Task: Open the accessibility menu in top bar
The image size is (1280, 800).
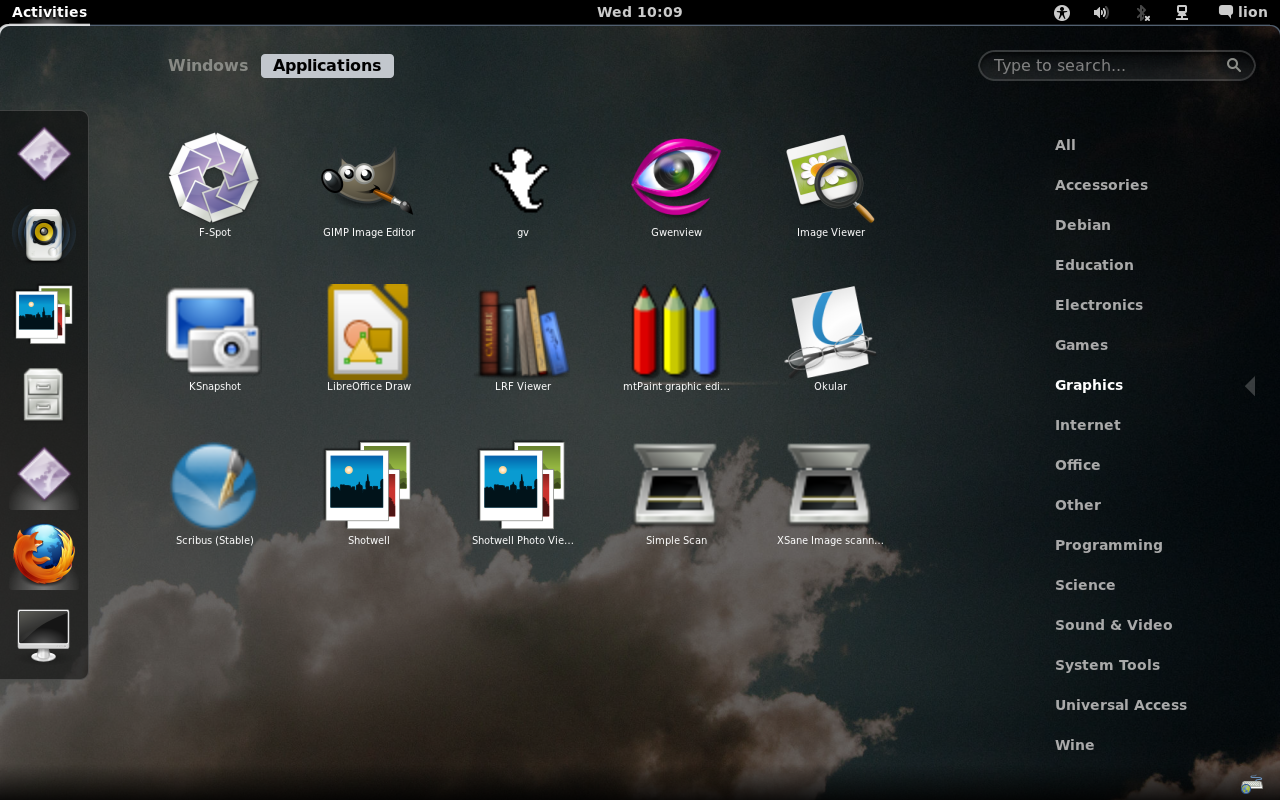Action: coord(1062,12)
